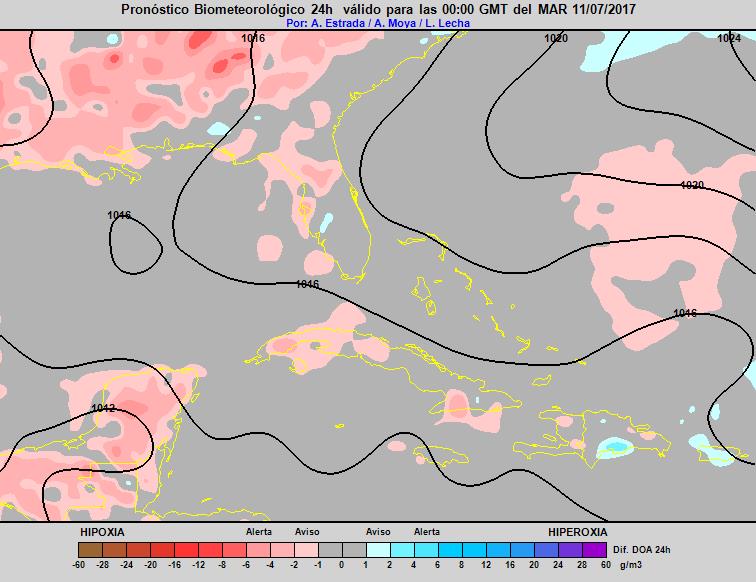Click the '-60' scale value
The width and height of the screenshot is (756, 582).
(x=79, y=565)
